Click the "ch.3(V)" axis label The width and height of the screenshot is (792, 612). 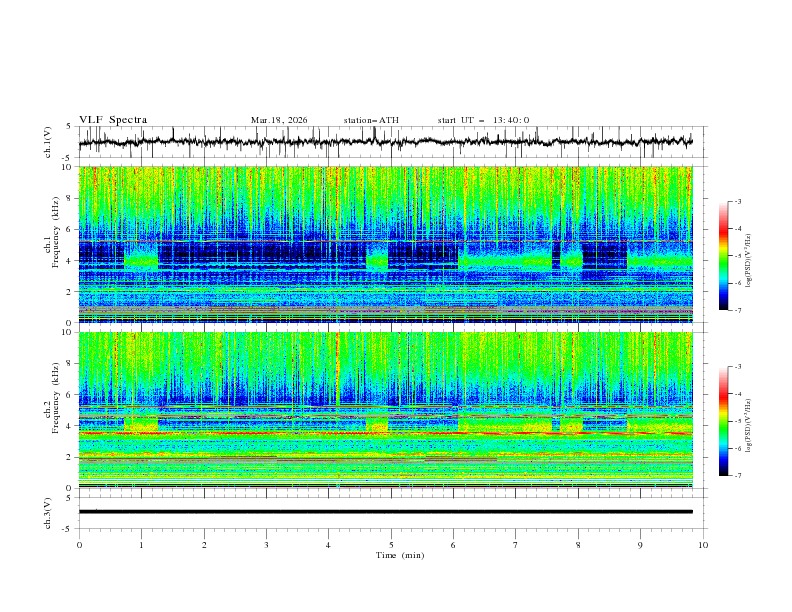48,513
